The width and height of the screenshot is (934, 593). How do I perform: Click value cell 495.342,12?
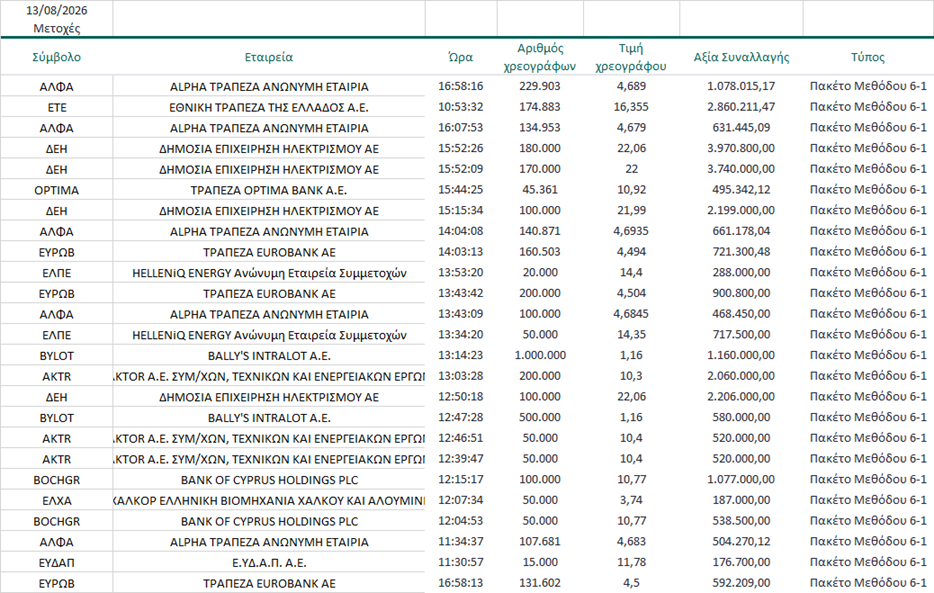pos(741,190)
